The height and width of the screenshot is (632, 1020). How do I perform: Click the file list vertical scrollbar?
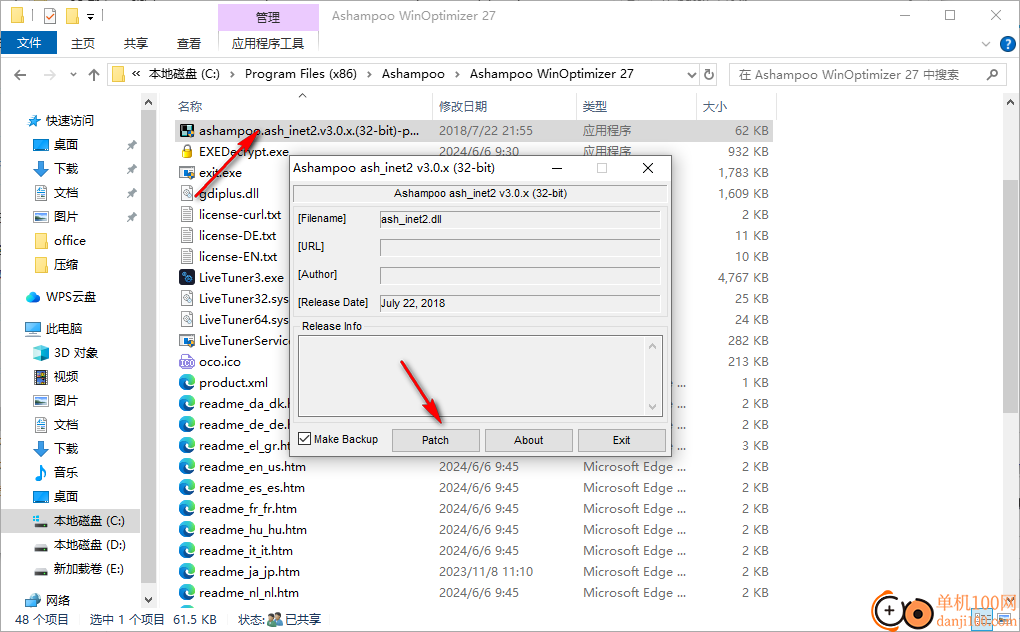click(x=1010, y=295)
